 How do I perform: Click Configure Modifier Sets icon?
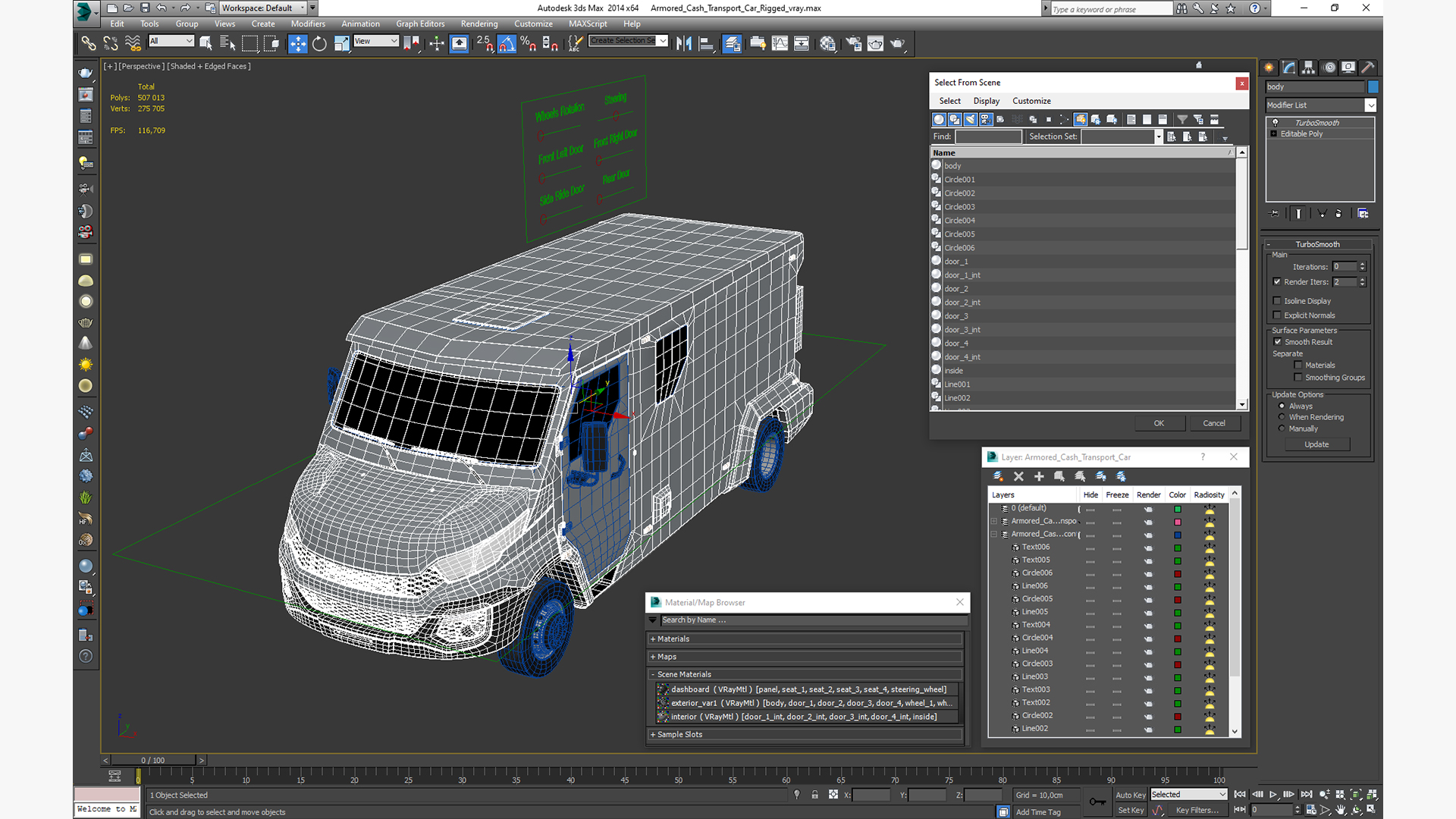click(1363, 214)
